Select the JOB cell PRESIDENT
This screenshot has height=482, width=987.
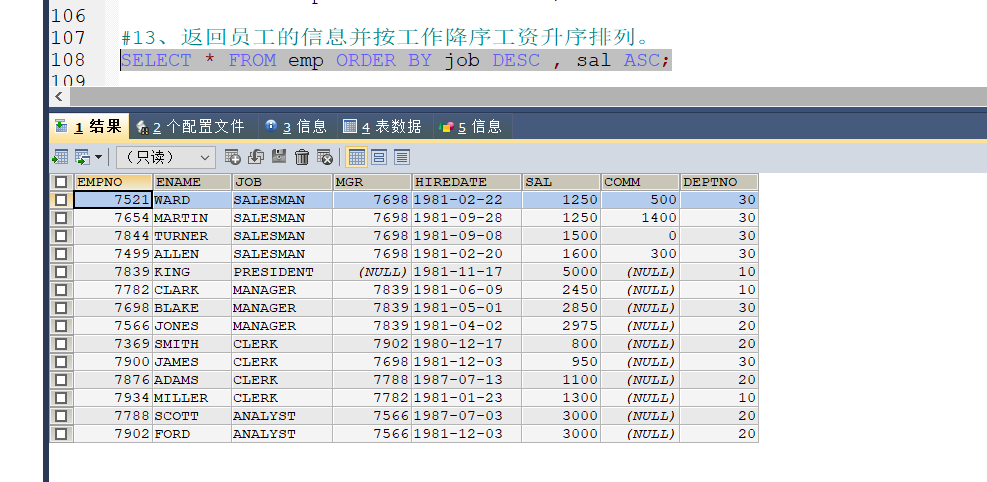(x=282, y=272)
